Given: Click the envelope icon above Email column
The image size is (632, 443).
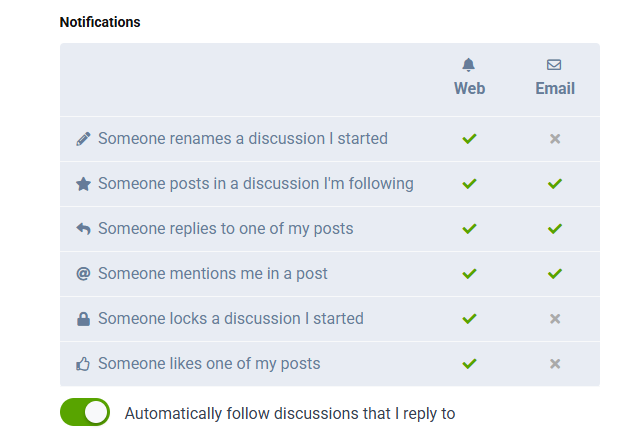Looking at the screenshot, I should (554, 65).
